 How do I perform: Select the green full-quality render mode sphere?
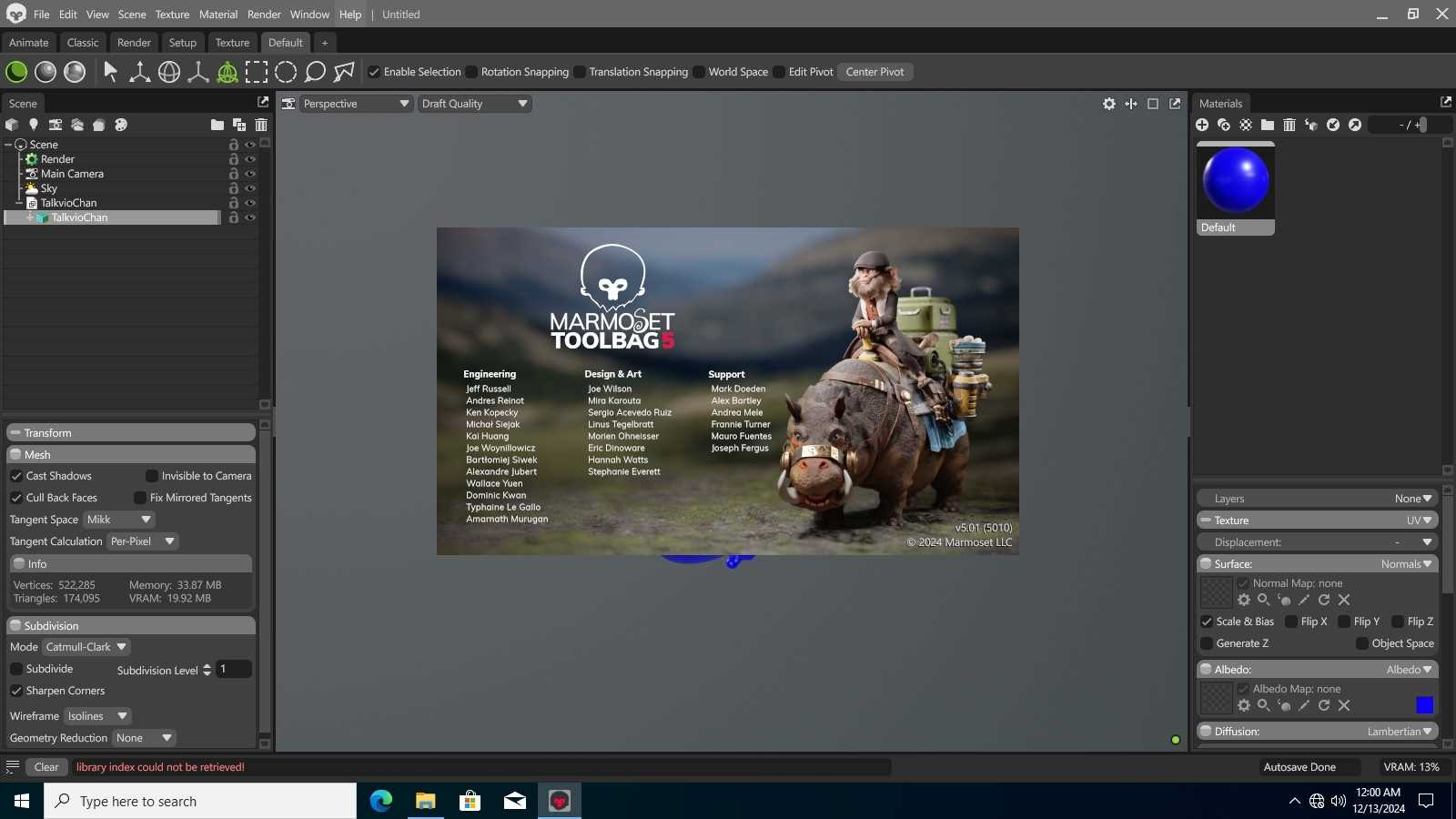(x=16, y=72)
